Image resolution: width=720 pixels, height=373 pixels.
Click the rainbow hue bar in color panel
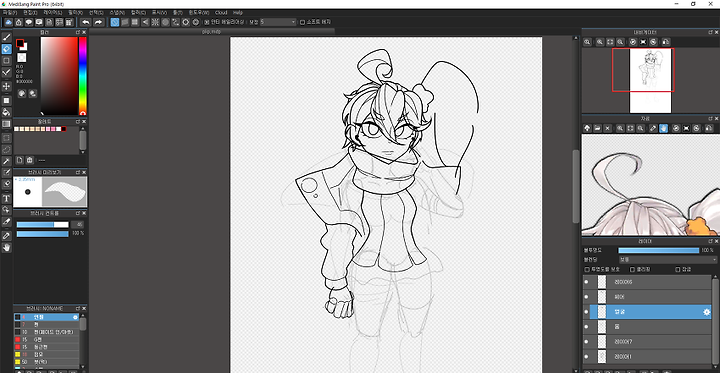pos(83,76)
